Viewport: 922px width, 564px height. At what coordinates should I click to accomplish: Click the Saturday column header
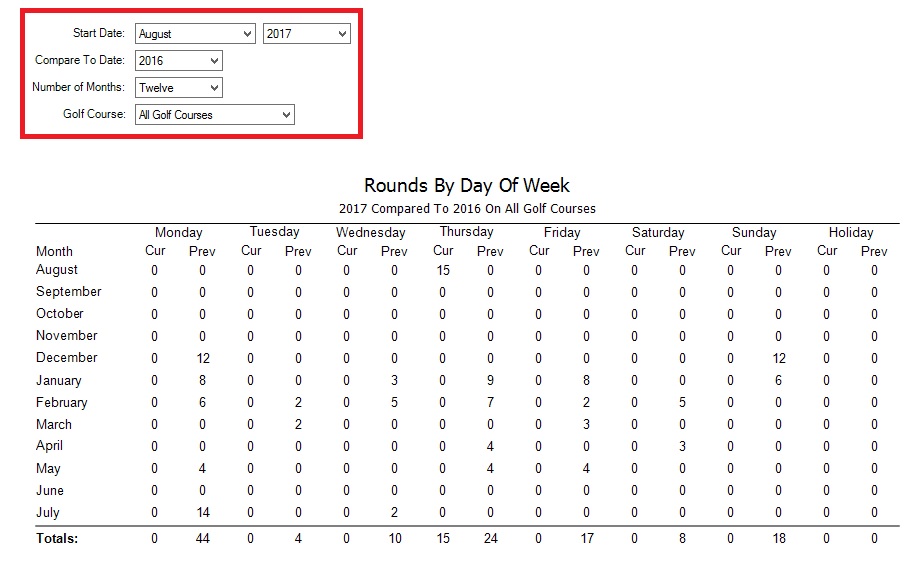[x=658, y=233]
